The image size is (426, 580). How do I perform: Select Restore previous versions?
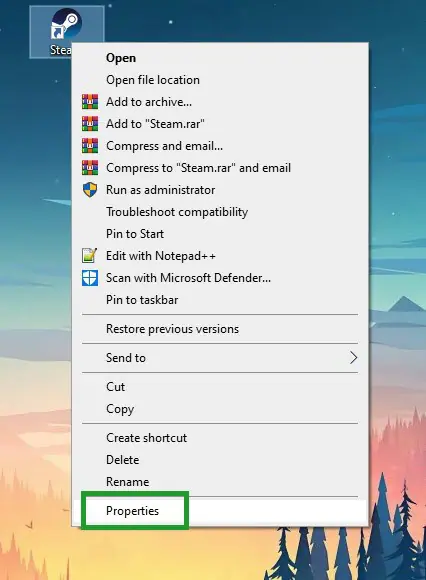(220, 329)
